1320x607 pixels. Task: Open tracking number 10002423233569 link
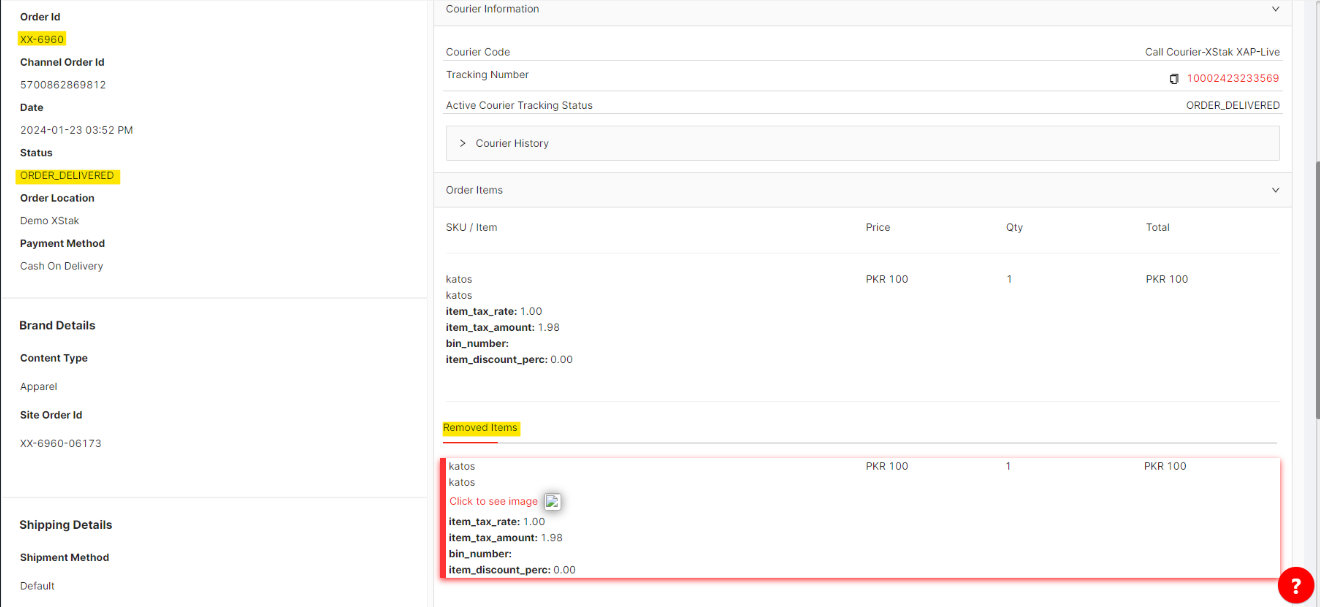pos(1232,79)
